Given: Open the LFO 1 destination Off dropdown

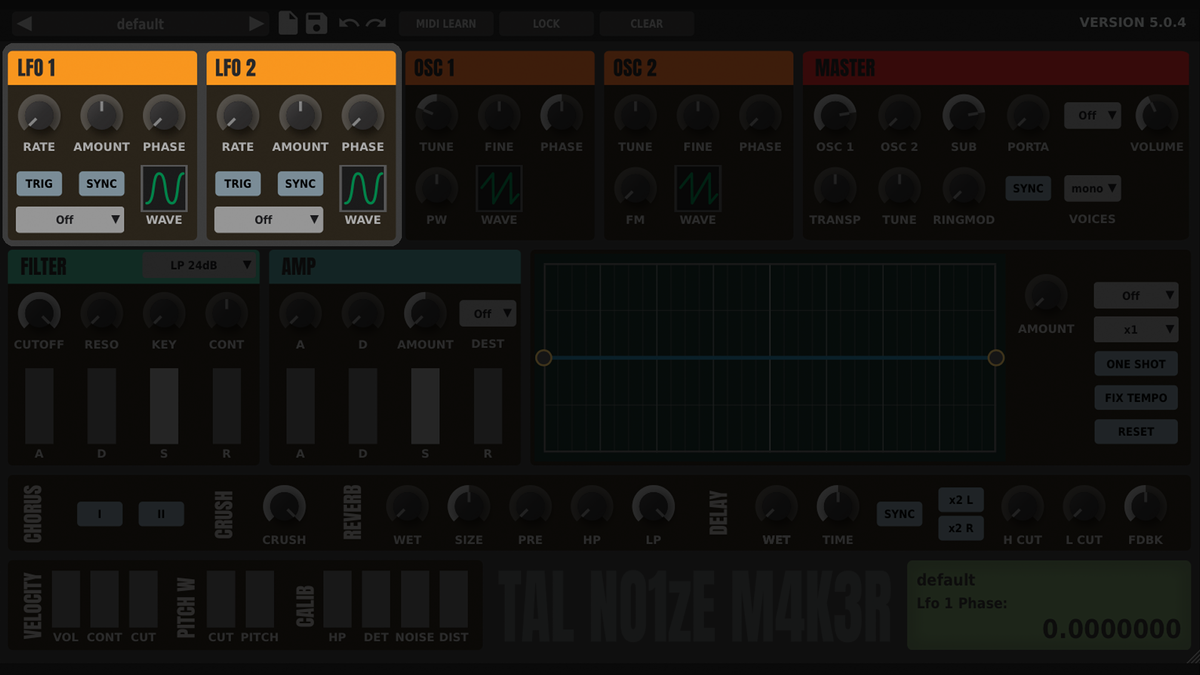Looking at the screenshot, I should 69,219.
